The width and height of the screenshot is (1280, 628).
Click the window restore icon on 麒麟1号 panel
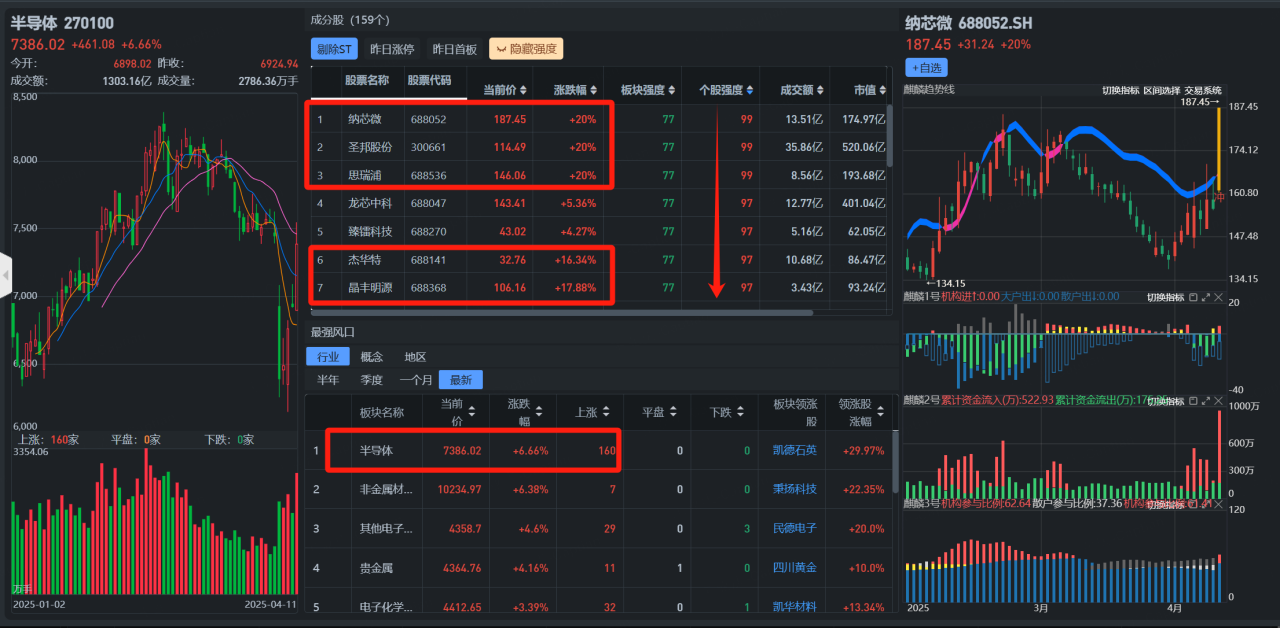coord(1193,298)
